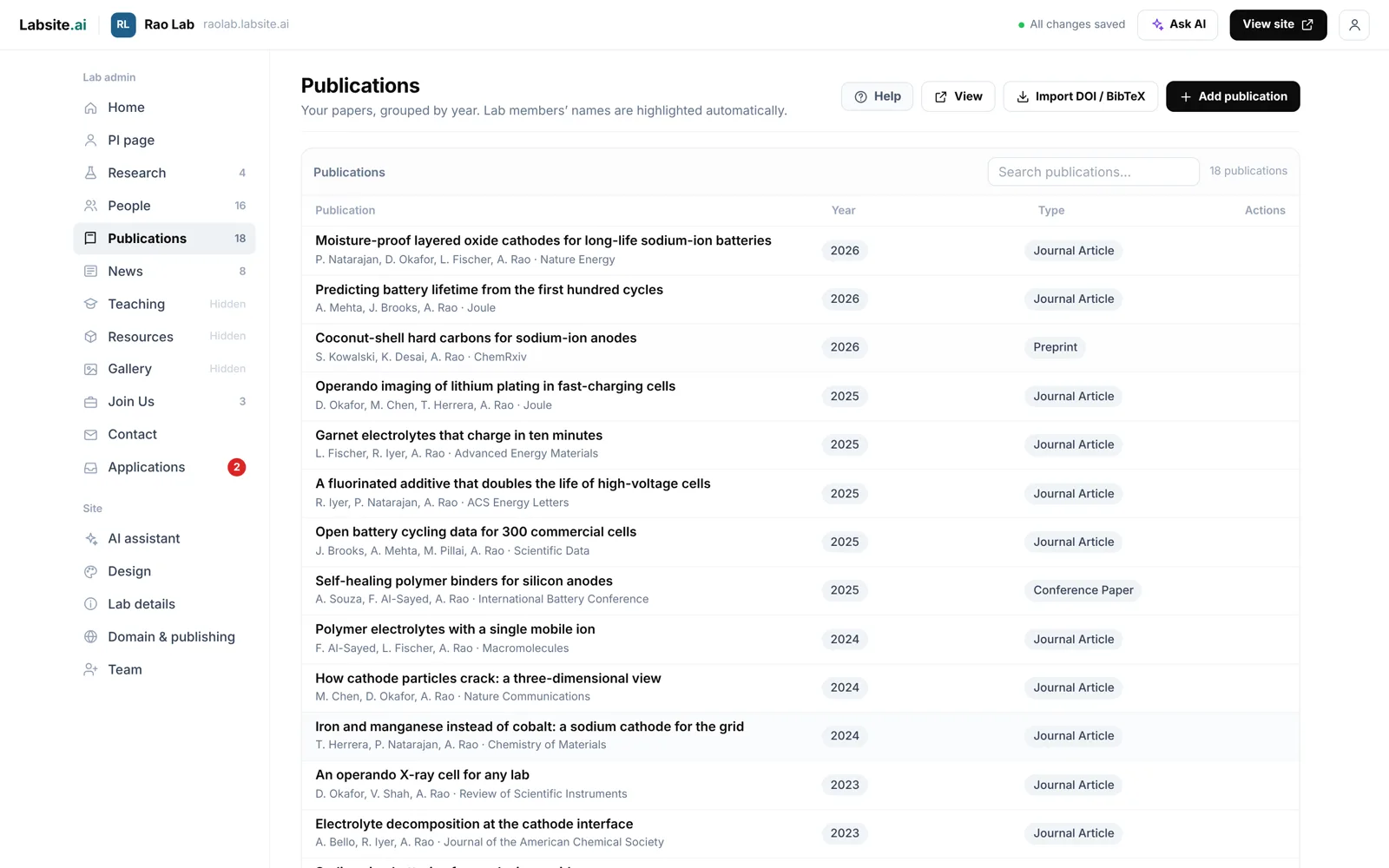Open the Publications menu item
Image resolution: width=1389 pixels, height=868 pixels.
(164, 239)
